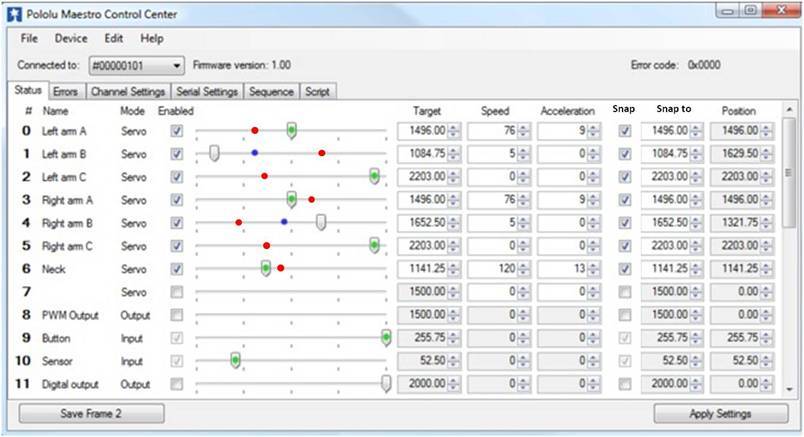Enable channel 7 servo checkbox
The height and width of the screenshot is (437, 804).
pyautogui.click(x=177, y=292)
